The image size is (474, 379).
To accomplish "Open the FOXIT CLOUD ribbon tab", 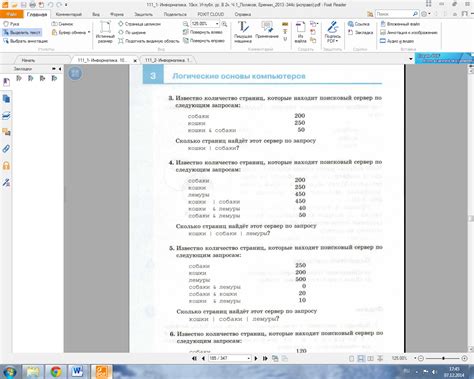I will (211, 14).
